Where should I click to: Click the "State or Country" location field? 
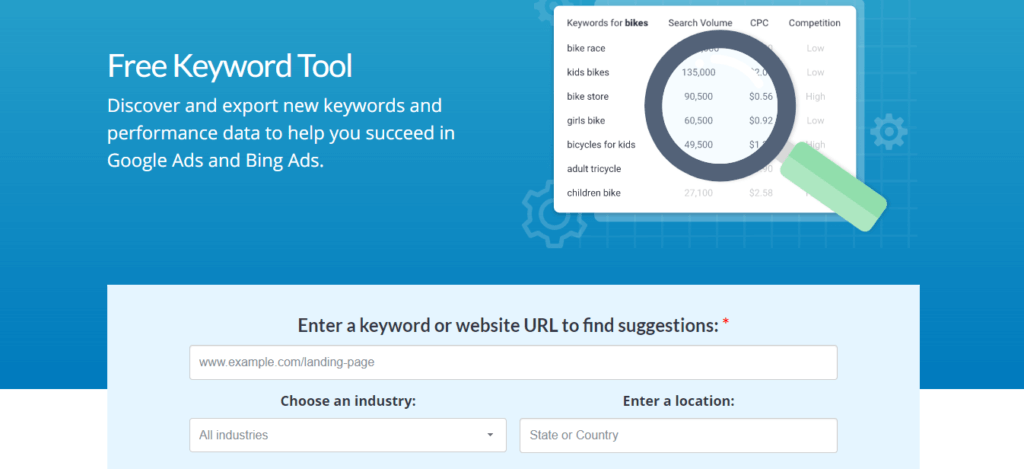point(678,435)
